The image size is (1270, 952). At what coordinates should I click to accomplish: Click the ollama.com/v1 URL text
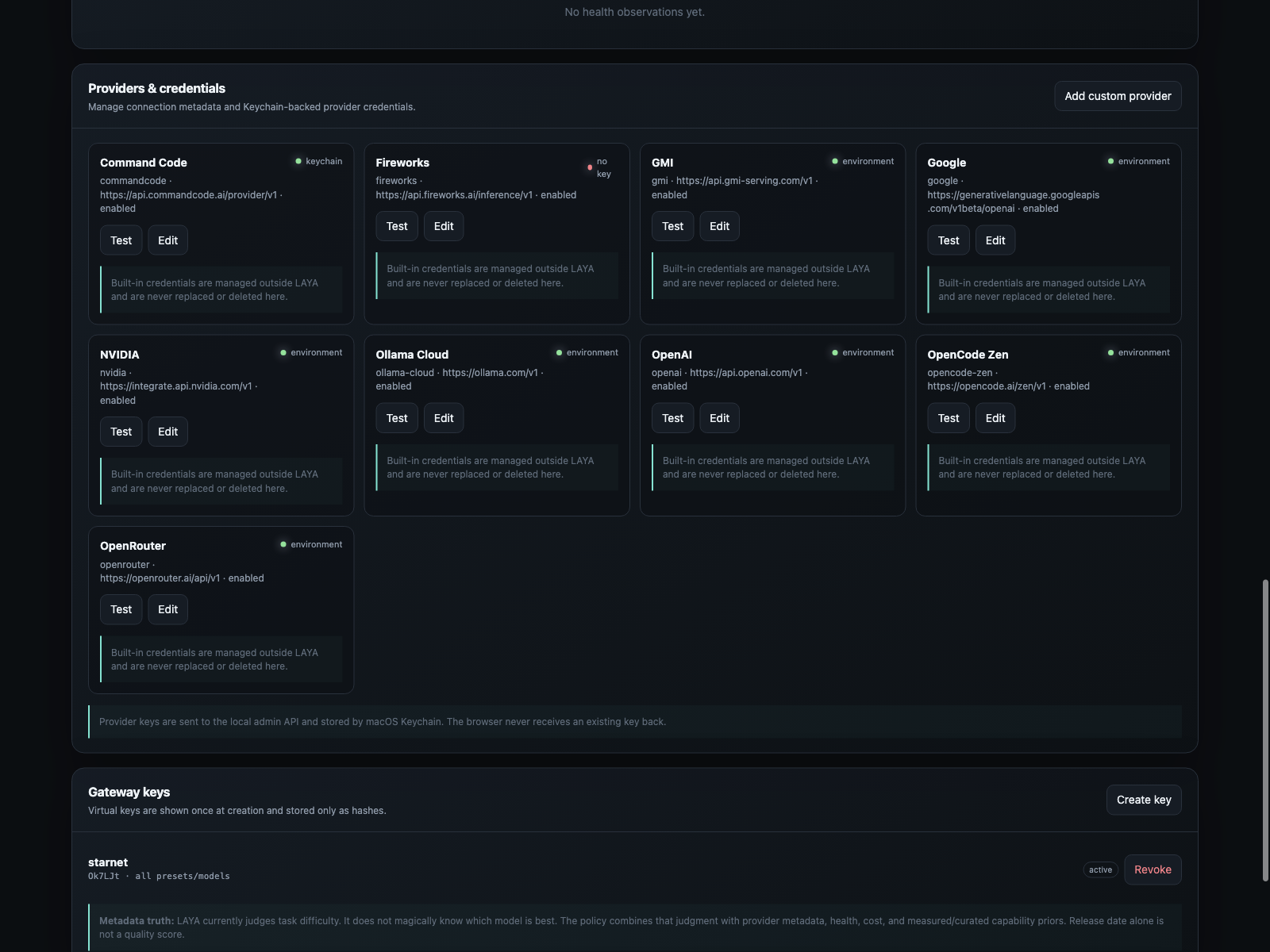pos(490,373)
